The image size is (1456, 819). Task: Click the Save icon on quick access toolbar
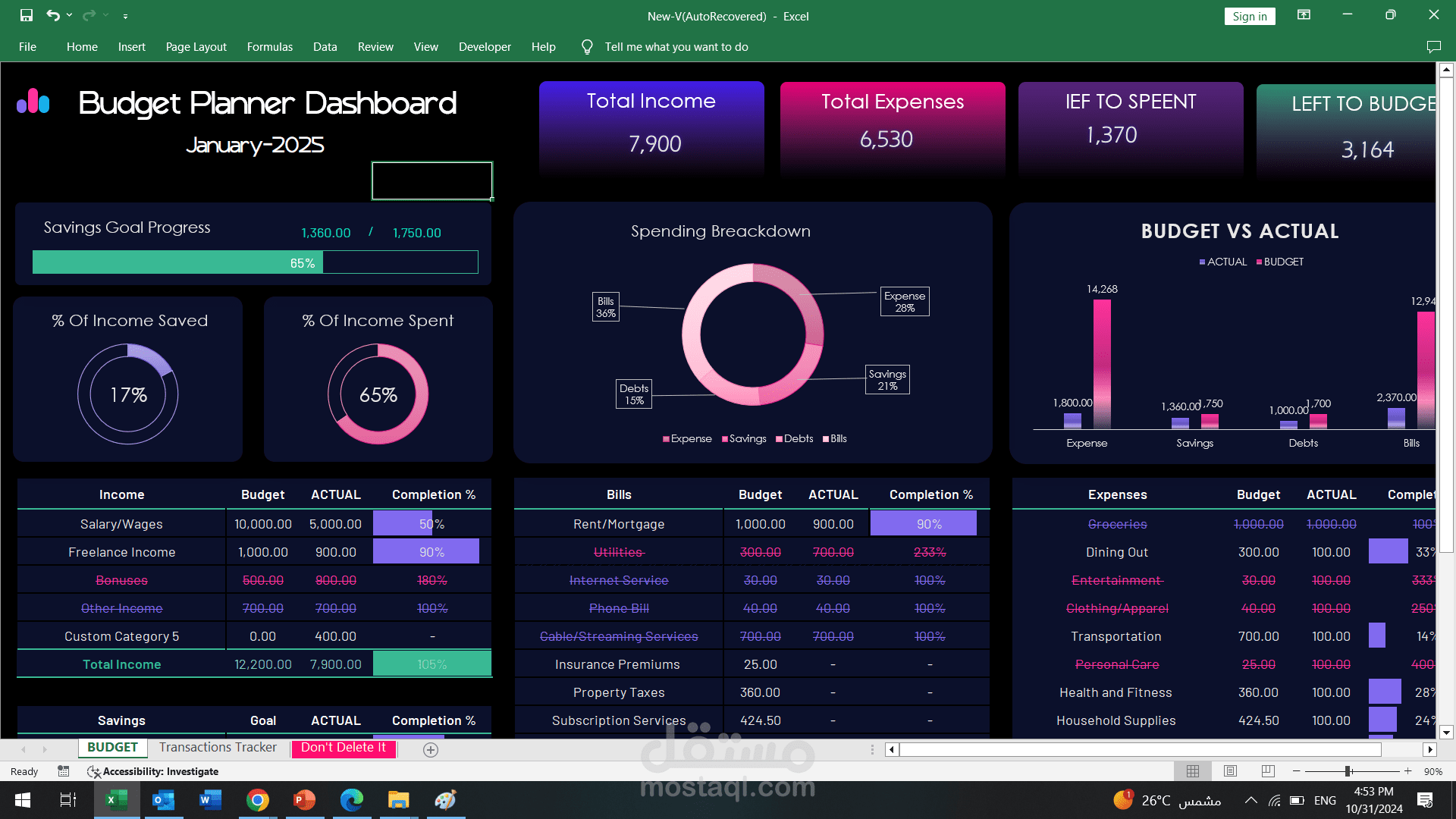(x=27, y=14)
